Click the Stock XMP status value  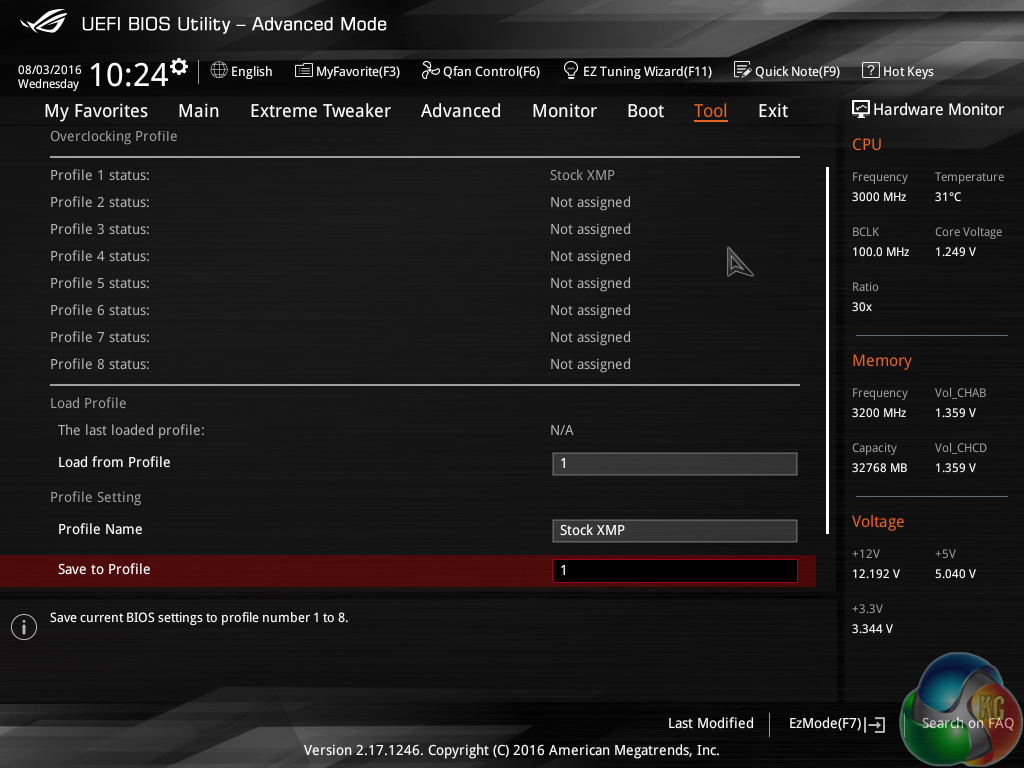point(582,175)
